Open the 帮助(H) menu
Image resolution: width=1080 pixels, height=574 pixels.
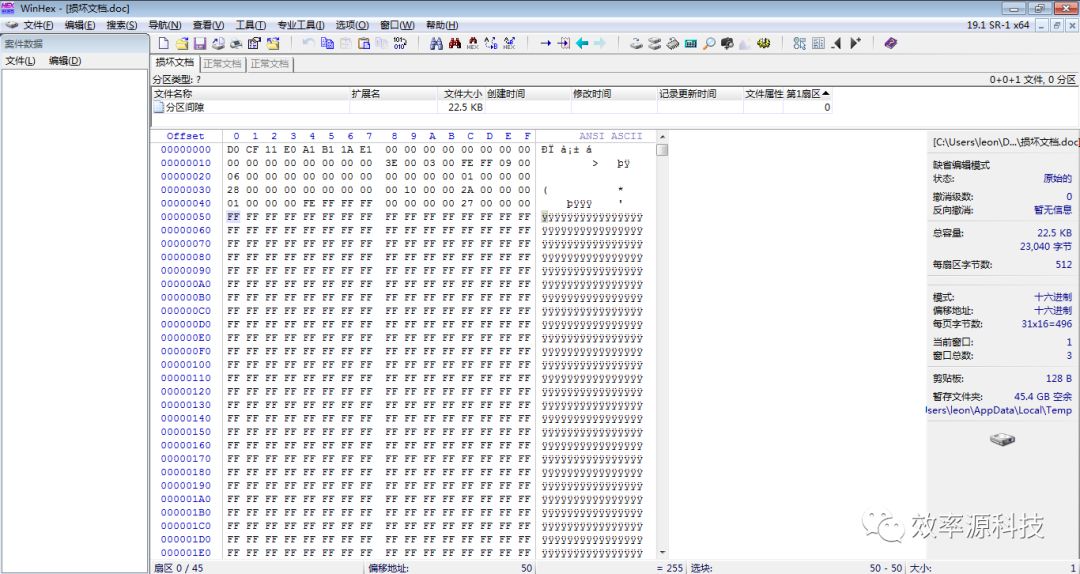(x=442, y=25)
